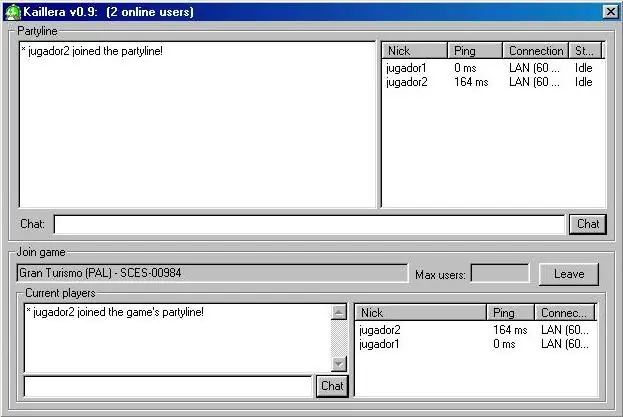This screenshot has height=417, width=623.
Task: Select jugador2 in Current players list
Action: pyautogui.click(x=380, y=330)
